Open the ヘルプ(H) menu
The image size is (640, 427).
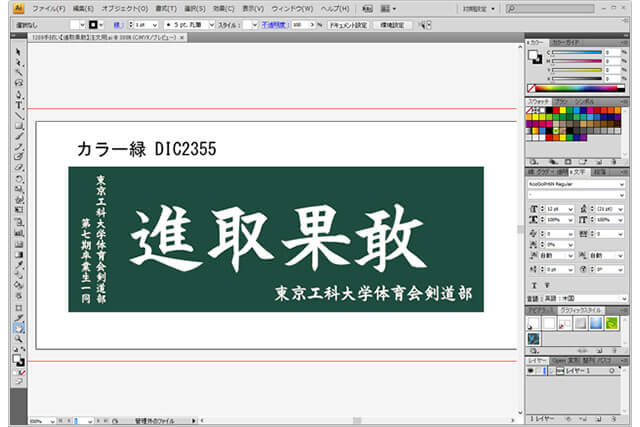pos(335,9)
